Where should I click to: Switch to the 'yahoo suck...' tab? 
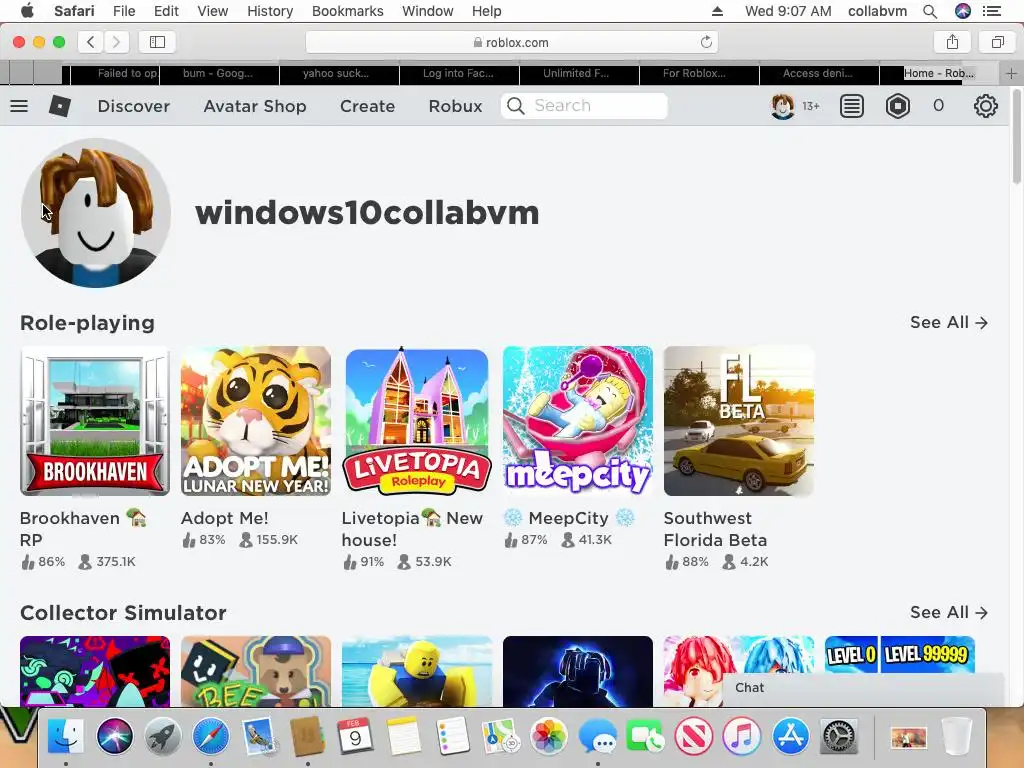tap(339, 74)
